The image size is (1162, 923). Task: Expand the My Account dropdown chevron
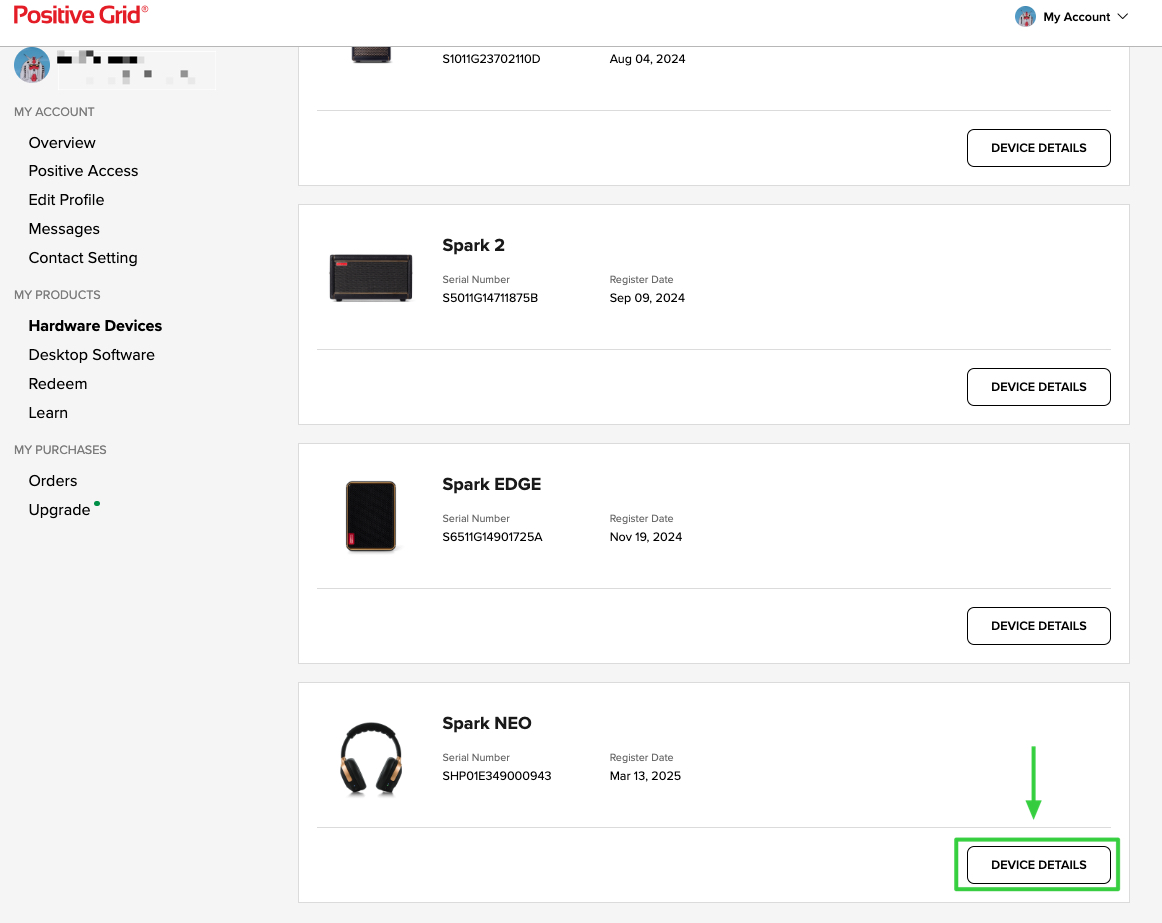[x=1123, y=16]
